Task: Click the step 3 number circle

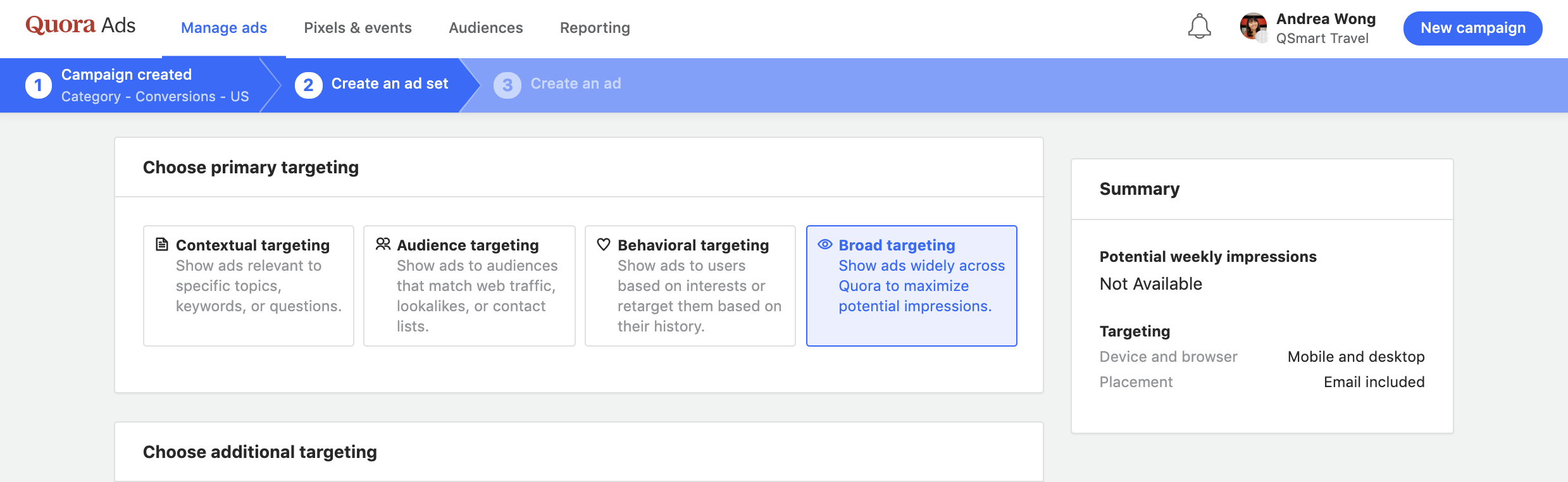Action: [507, 85]
